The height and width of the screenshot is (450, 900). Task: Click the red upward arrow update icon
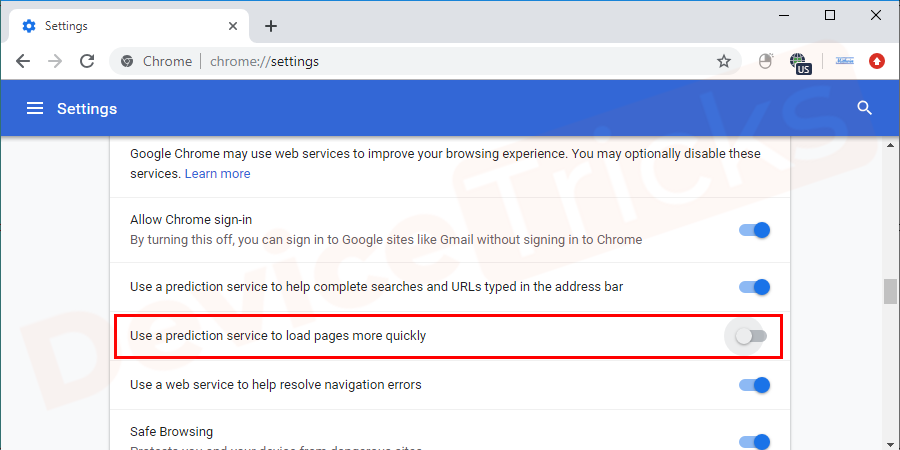(x=876, y=61)
